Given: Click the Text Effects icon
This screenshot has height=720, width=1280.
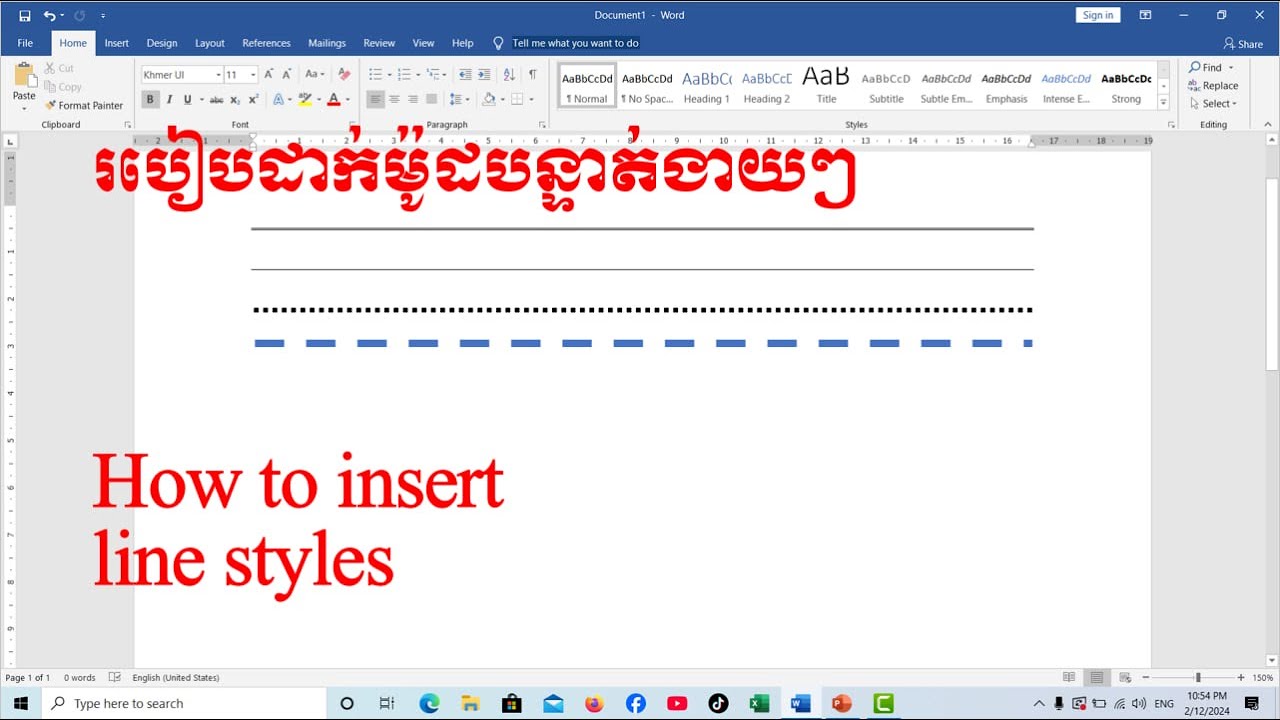Looking at the screenshot, I should click(x=278, y=99).
